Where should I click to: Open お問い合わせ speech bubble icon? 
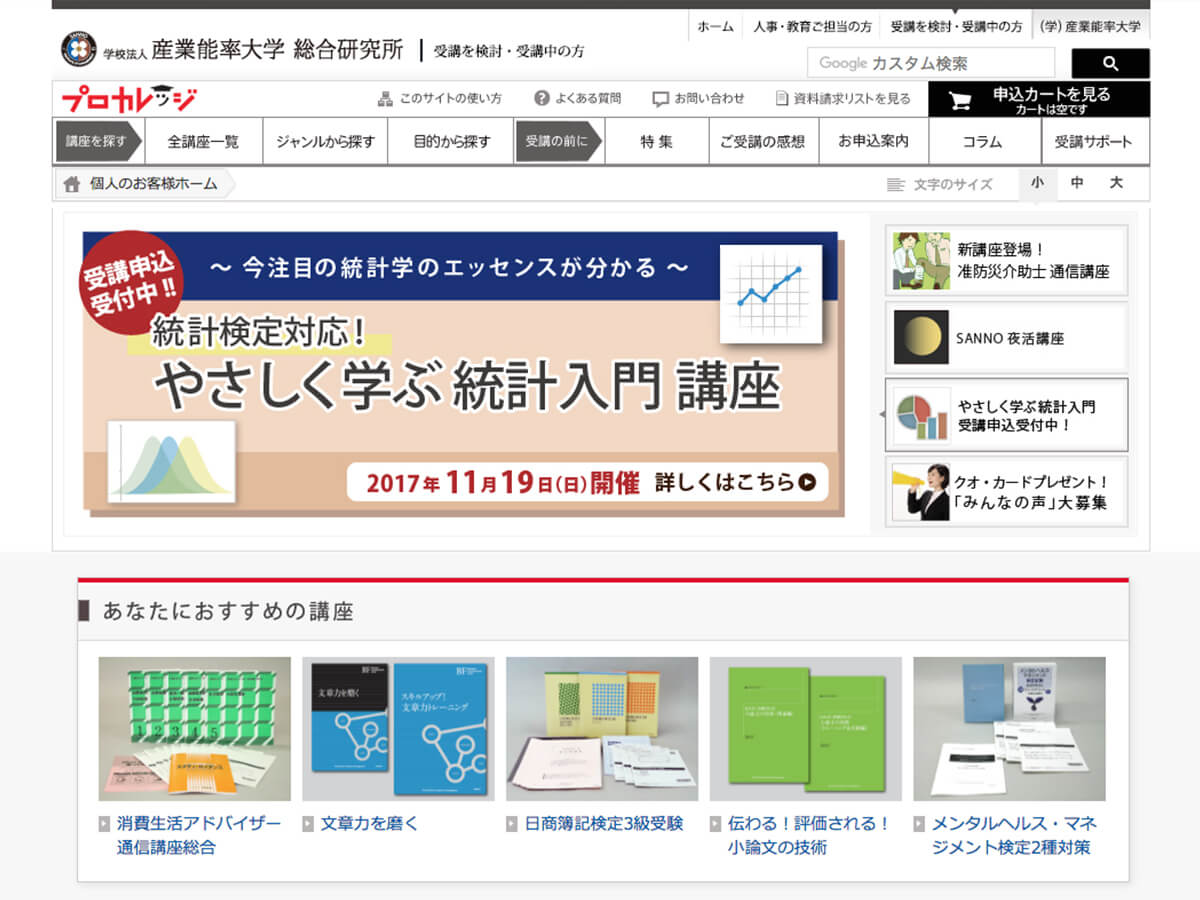660,99
